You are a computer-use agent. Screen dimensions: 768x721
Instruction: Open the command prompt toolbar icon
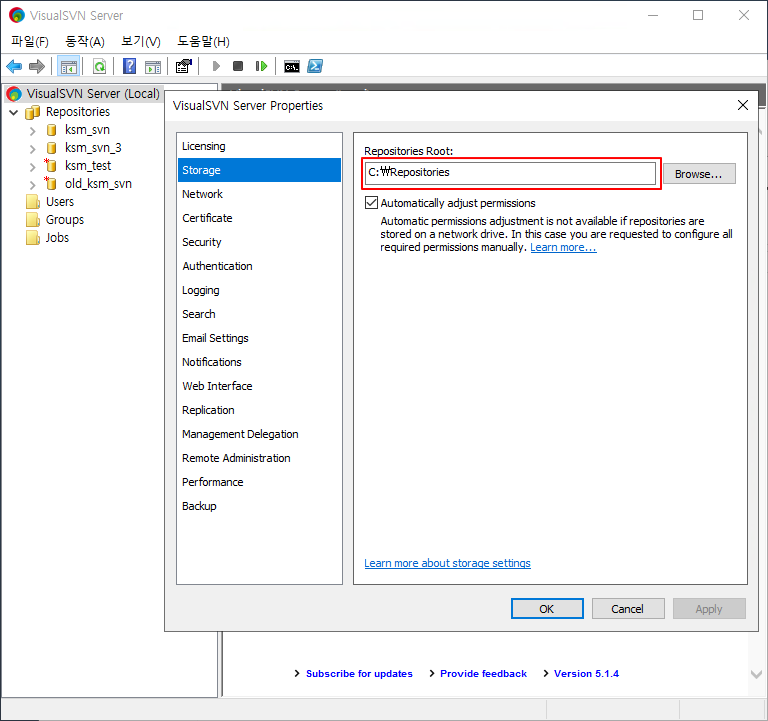[292, 67]
